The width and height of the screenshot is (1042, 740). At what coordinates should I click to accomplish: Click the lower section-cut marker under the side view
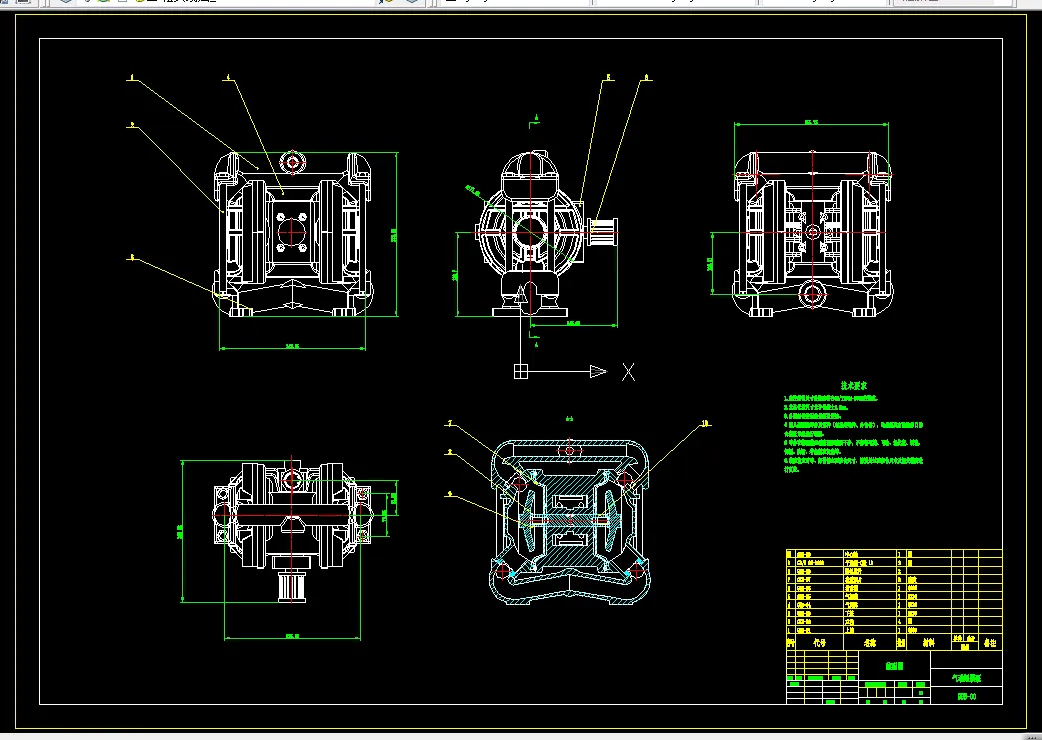[534, 341]
